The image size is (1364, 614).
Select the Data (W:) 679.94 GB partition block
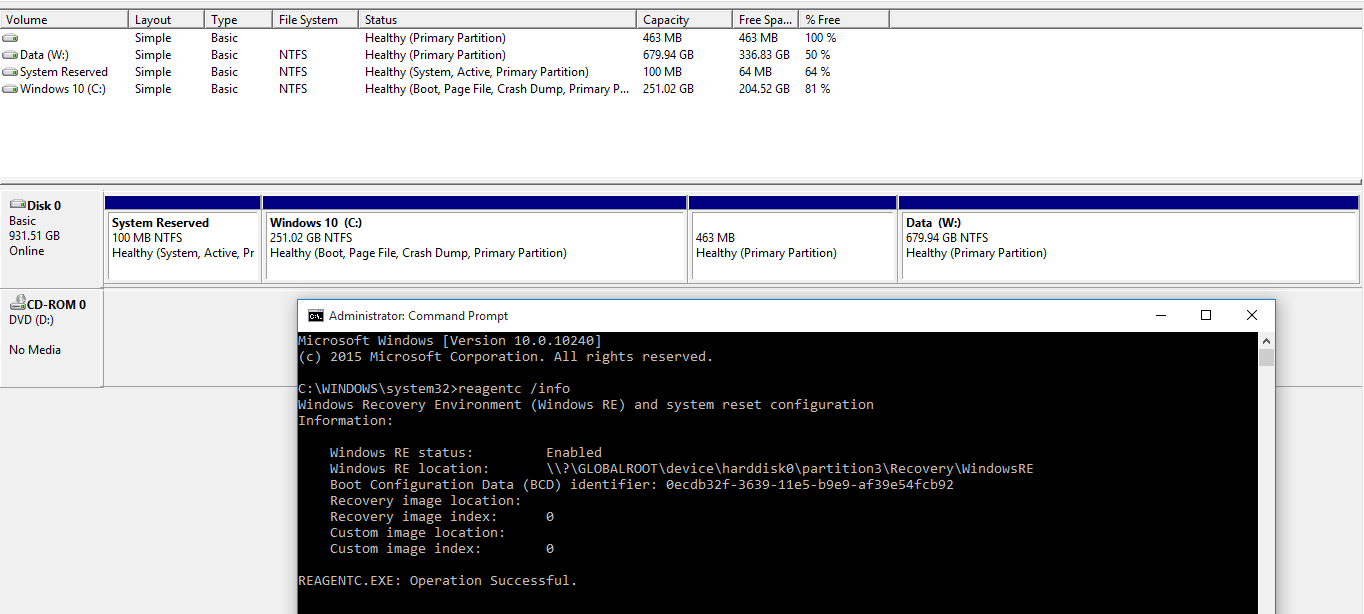point(1129,246)
